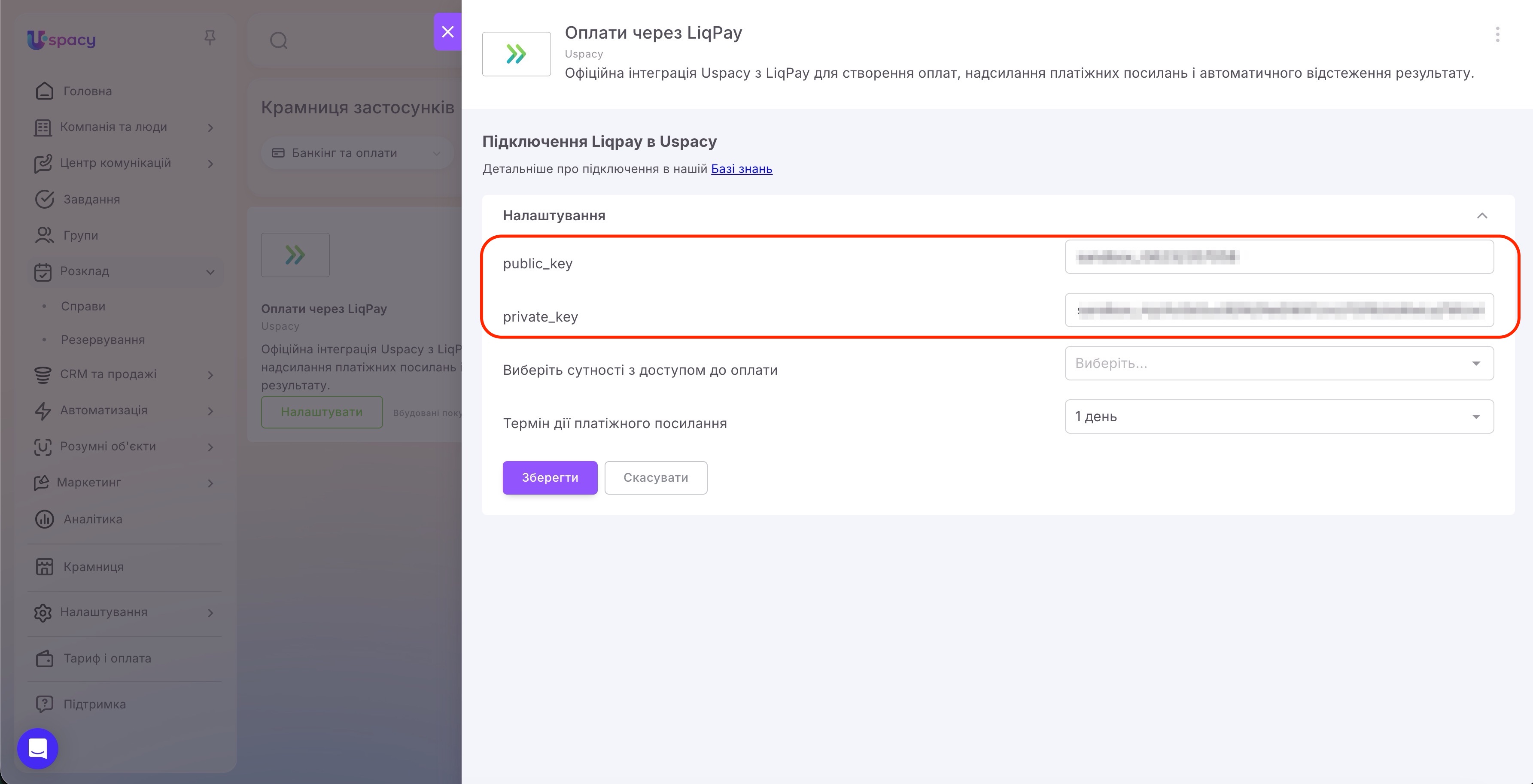Click the Налаштування gear icon in sidebar
This screenshot has width=1533, height=784.
[x=43, y=613]
